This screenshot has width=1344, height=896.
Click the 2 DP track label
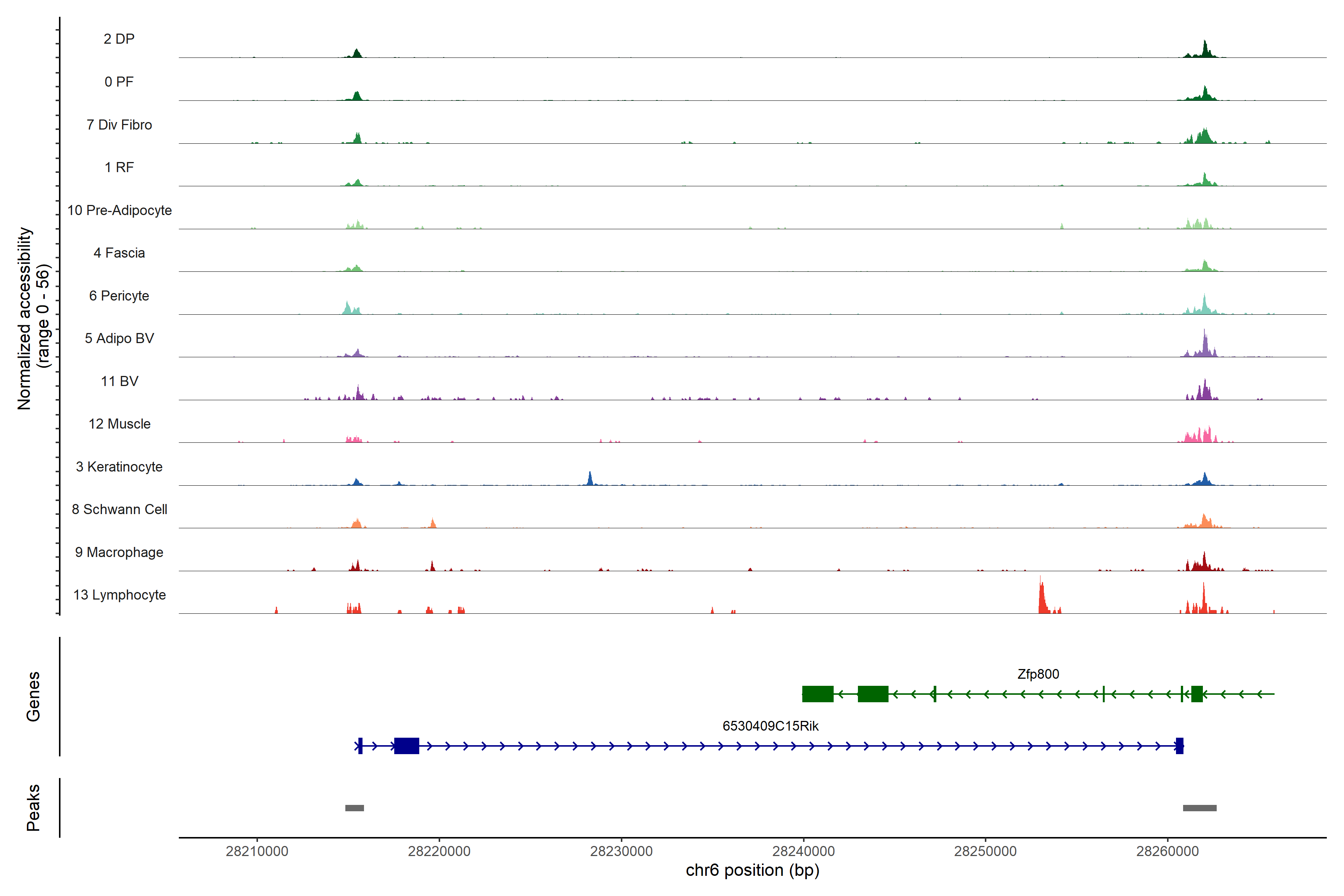[119, 39]
